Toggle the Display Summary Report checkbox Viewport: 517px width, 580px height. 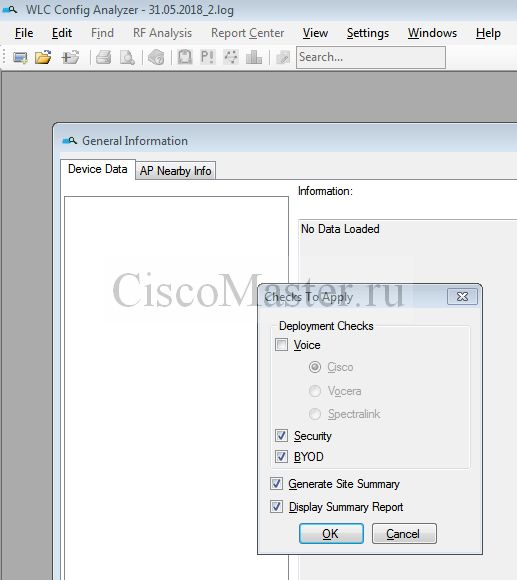(x=276, y=506)
